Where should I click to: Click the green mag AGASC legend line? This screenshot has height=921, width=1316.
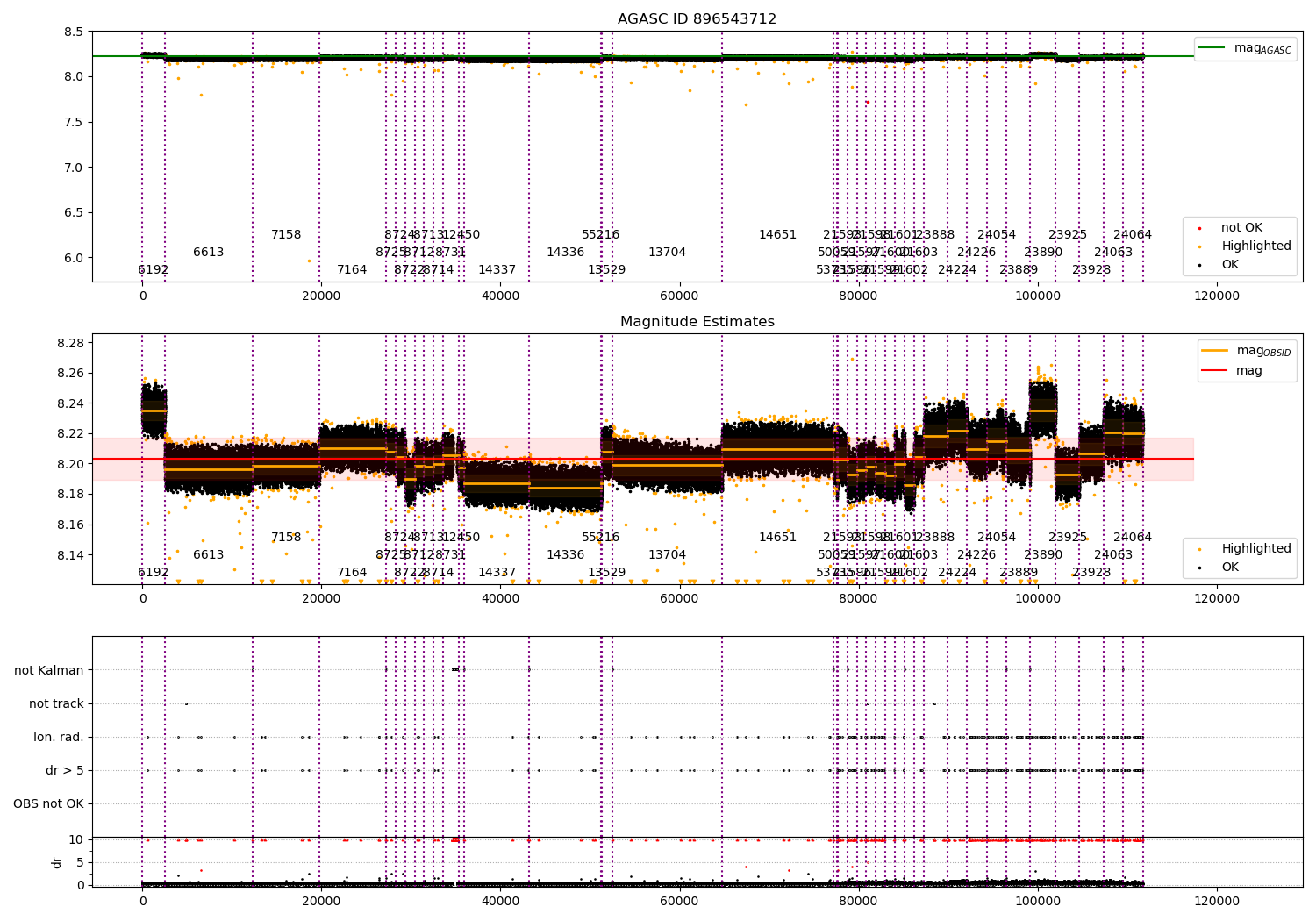click(x=1213, y=48)
